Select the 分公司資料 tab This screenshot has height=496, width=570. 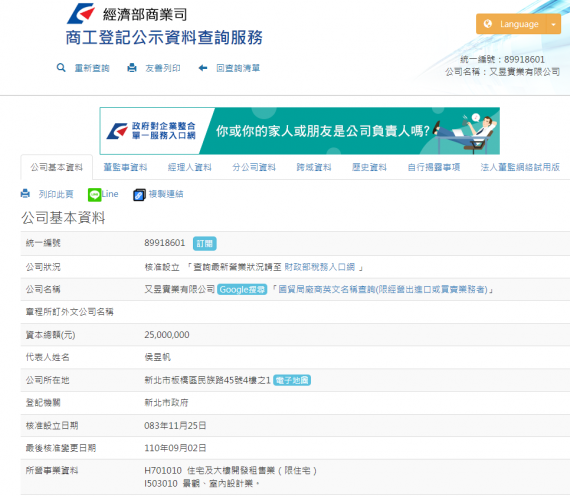tap(254, 167)
